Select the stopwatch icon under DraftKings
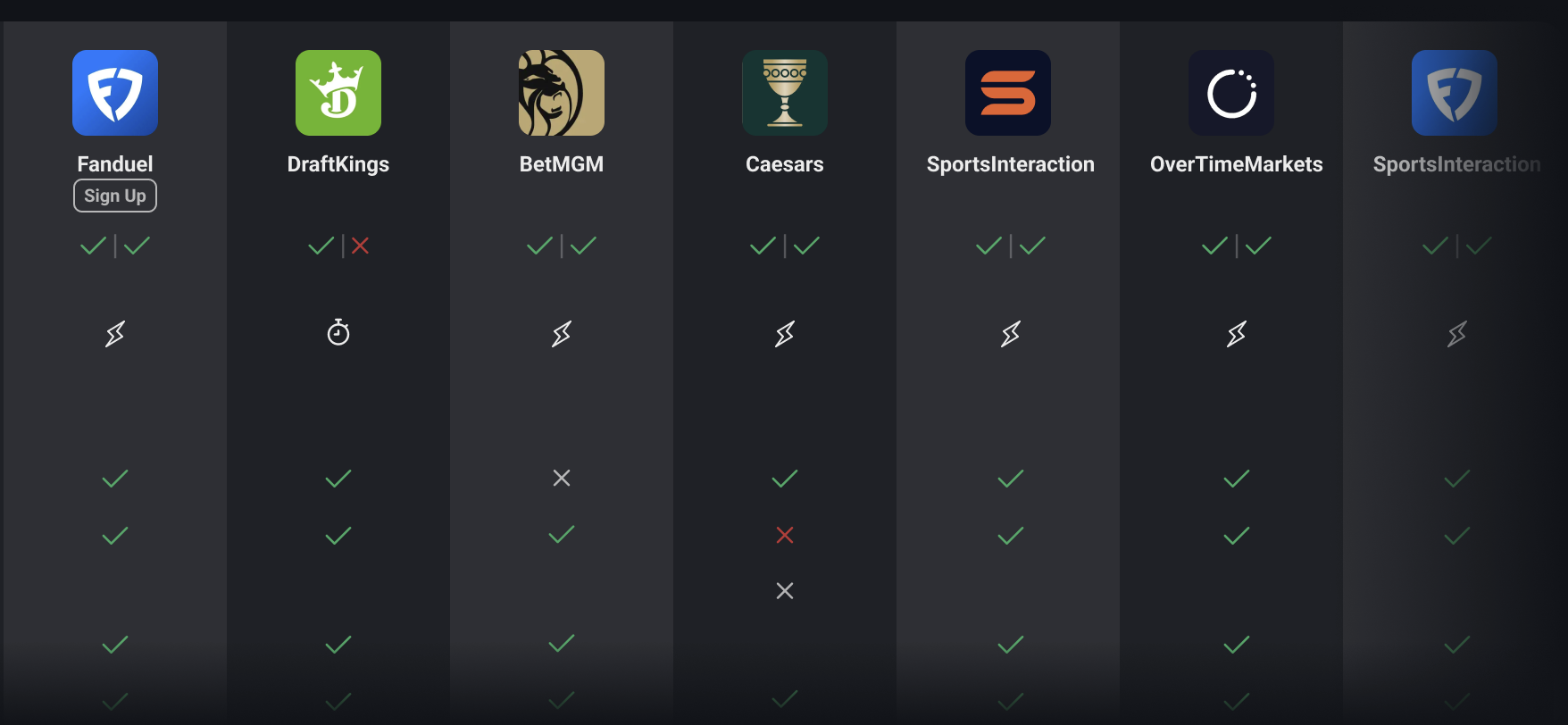 coord(338,332)
